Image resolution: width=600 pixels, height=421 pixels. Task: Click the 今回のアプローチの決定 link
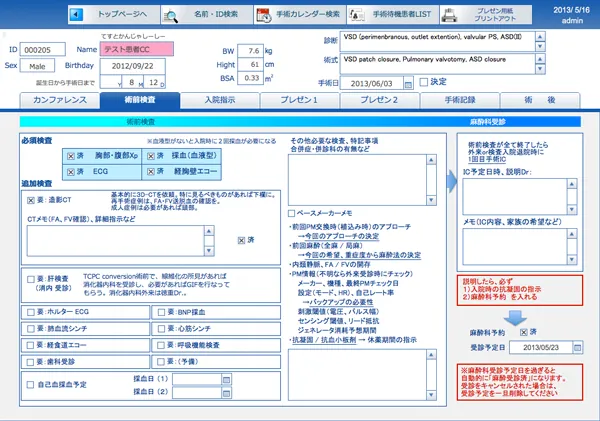(x=342, y=236)
